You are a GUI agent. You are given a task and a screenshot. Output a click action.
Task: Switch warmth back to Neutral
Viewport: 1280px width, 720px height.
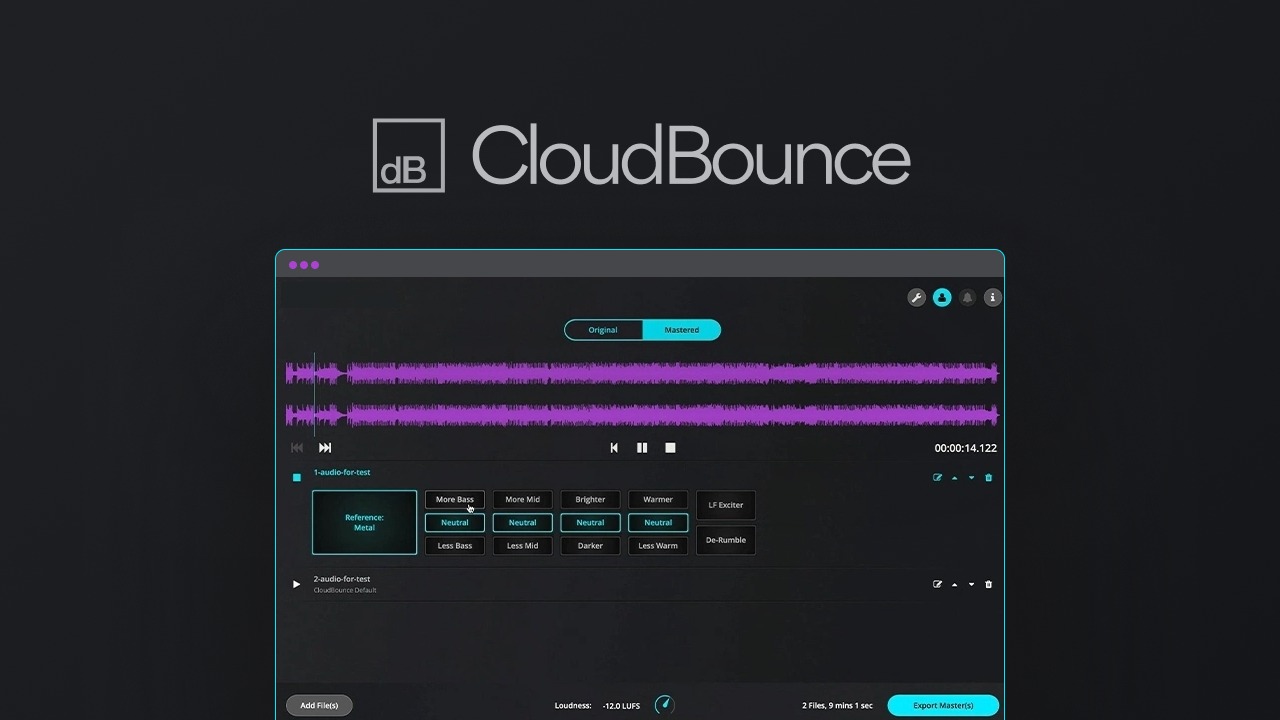[x=657, y=522]
